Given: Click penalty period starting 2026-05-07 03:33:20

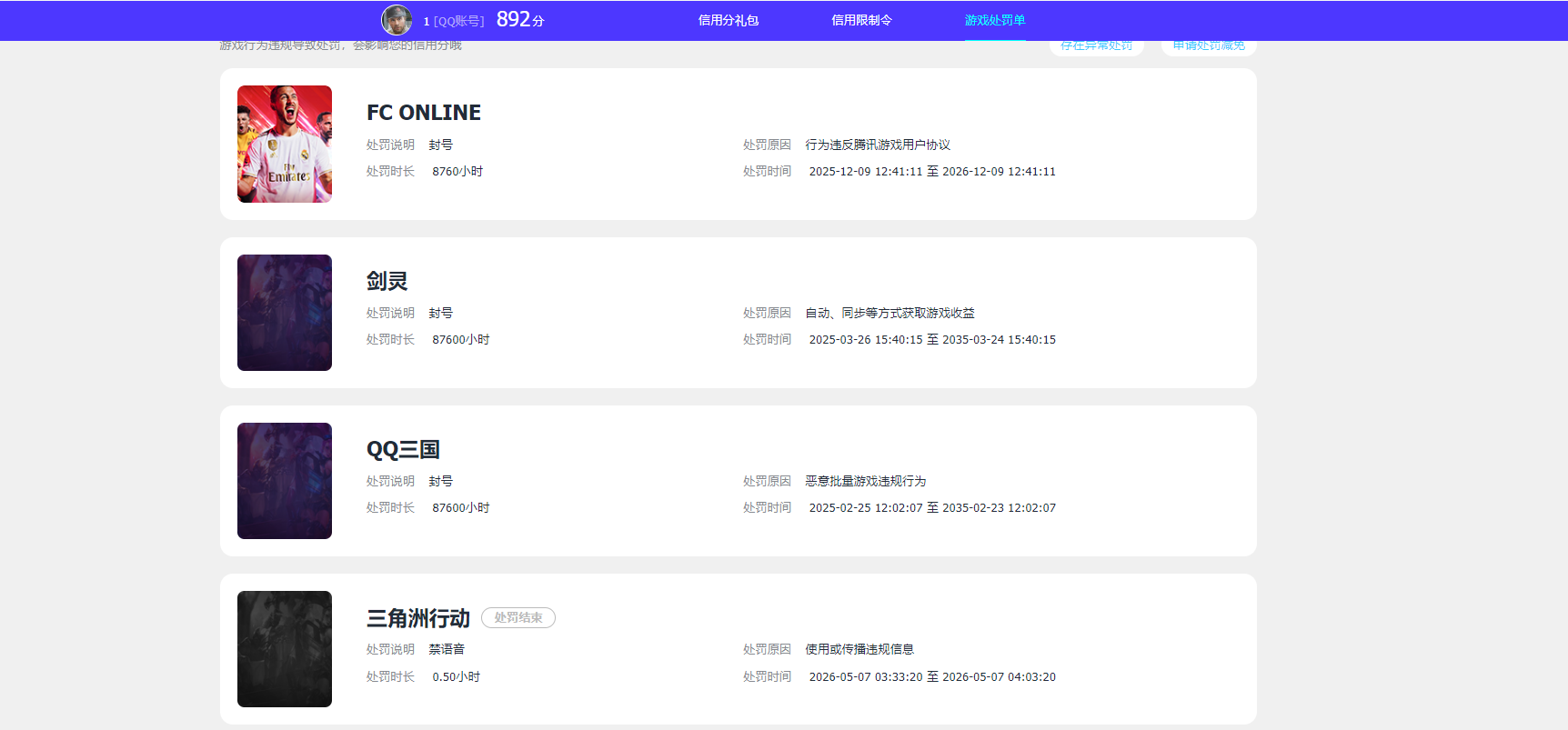Looking at the screenshot, I should (x=932, y=677).
